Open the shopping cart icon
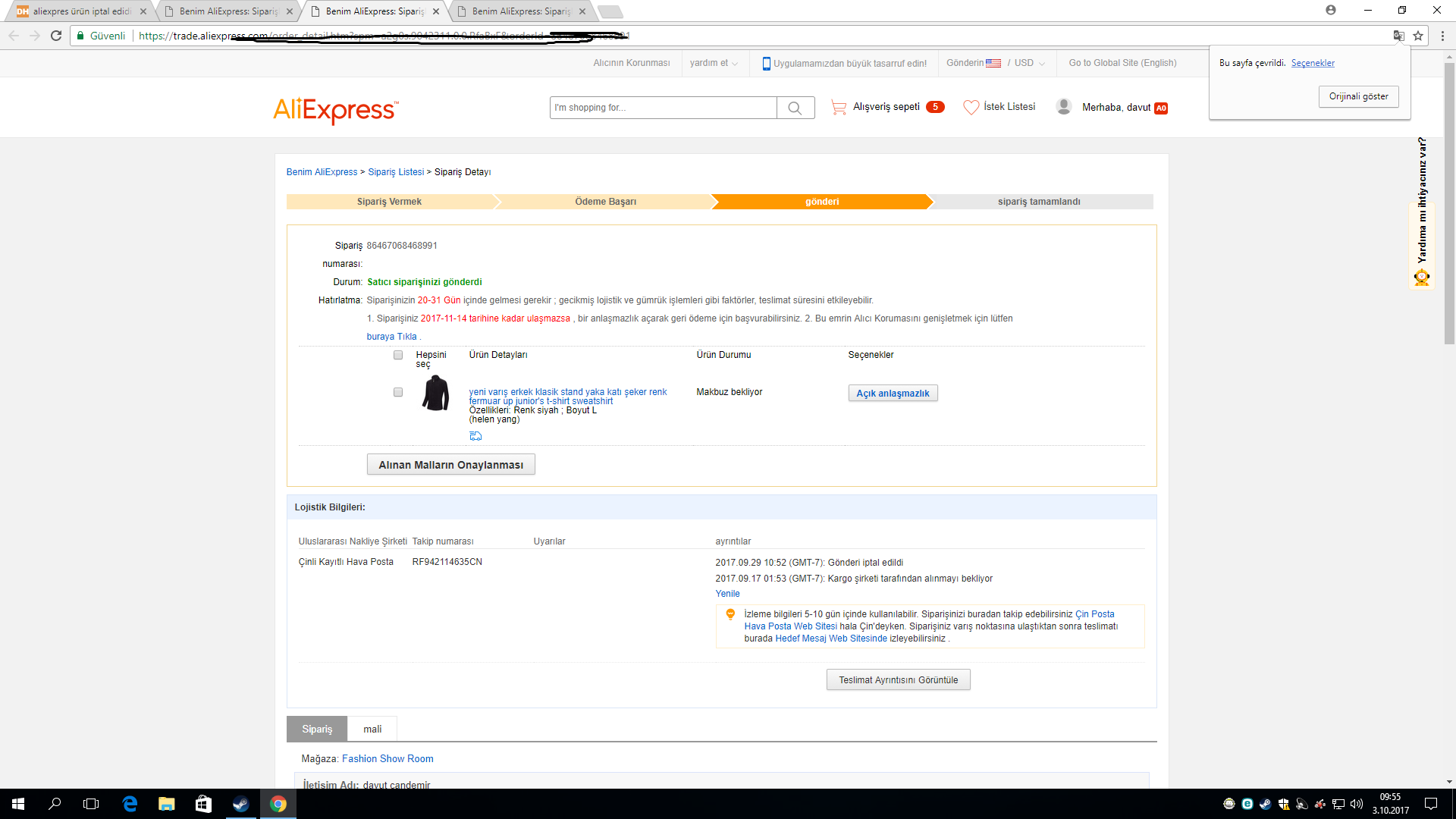 839,108
